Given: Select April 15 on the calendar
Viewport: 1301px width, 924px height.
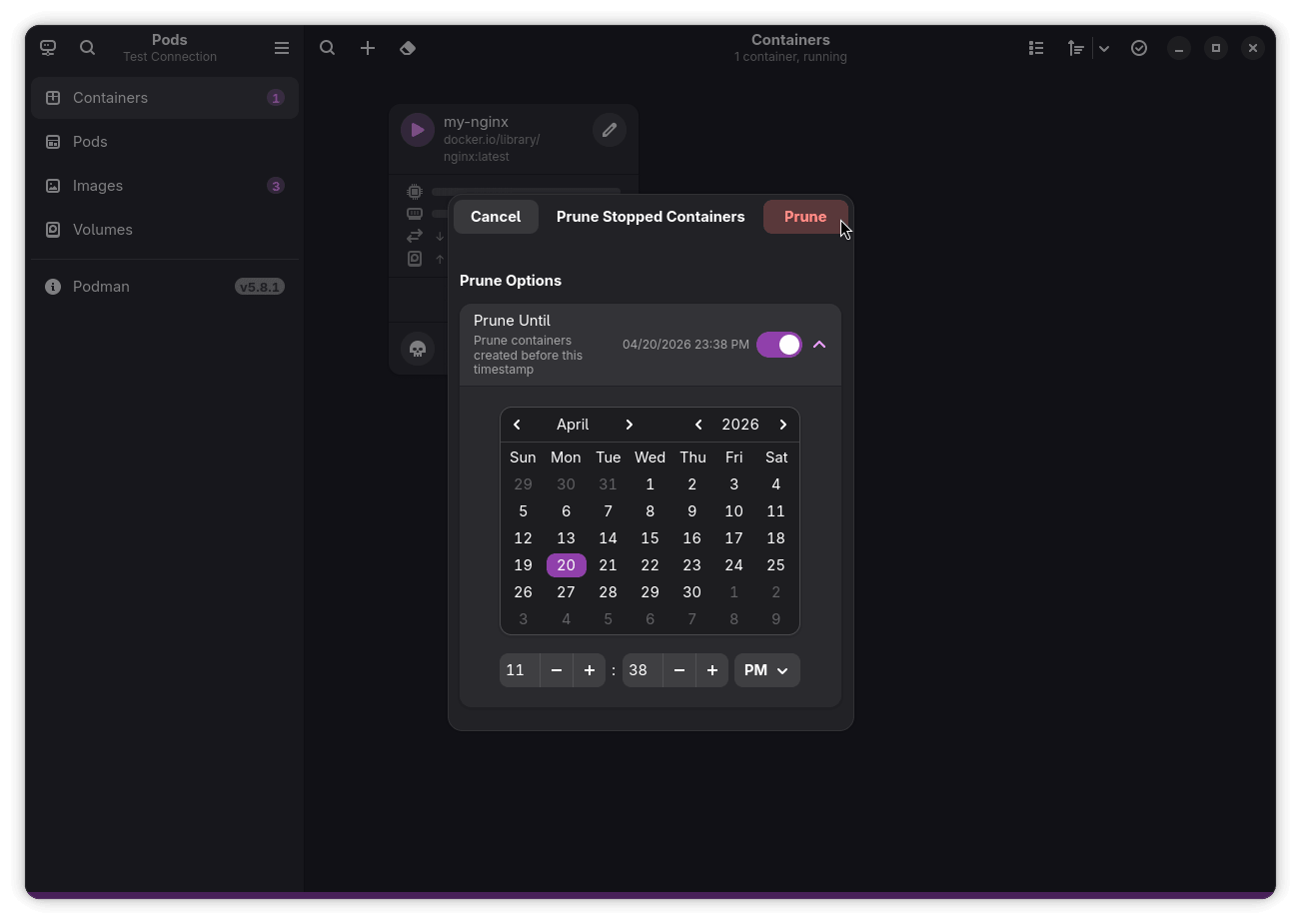Looking at the screenshot, I should point(650,537).
